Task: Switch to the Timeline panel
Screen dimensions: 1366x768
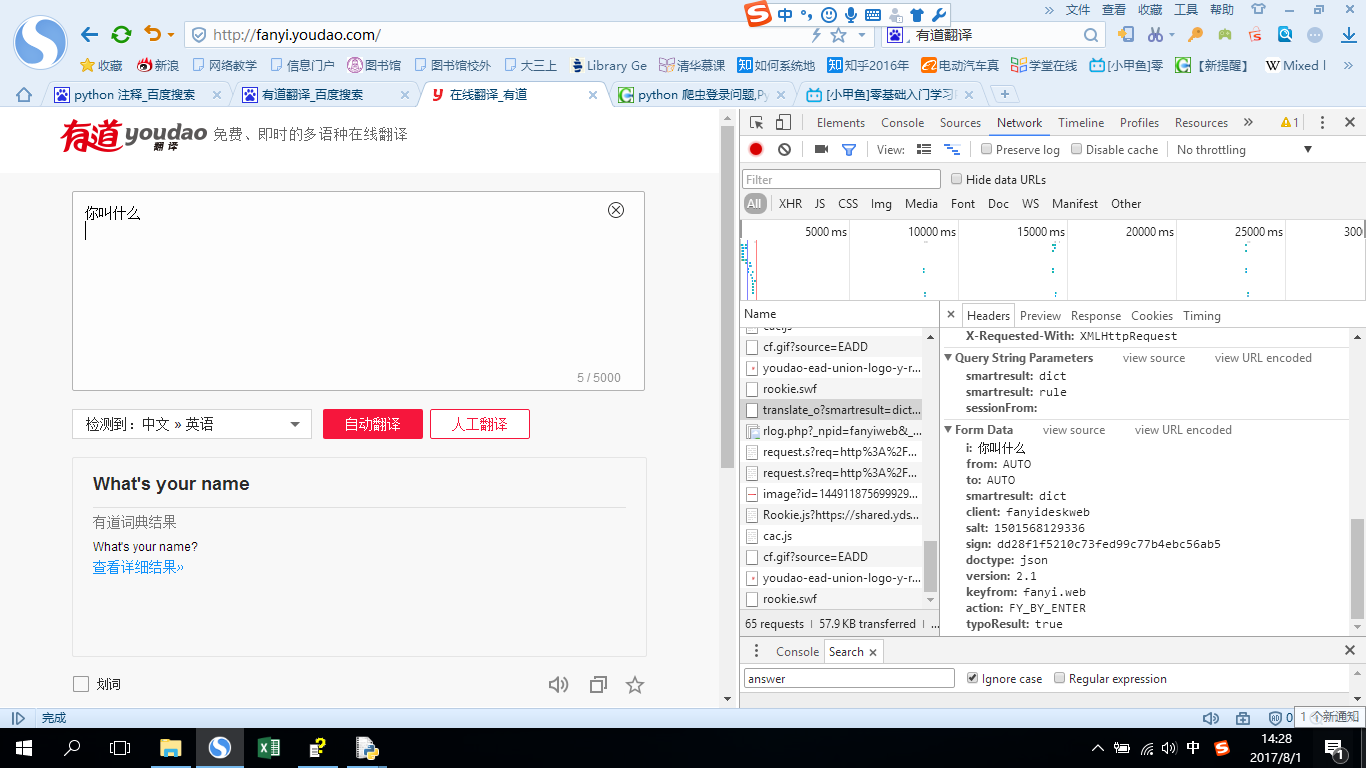Action: click(x=1081, y=123)
